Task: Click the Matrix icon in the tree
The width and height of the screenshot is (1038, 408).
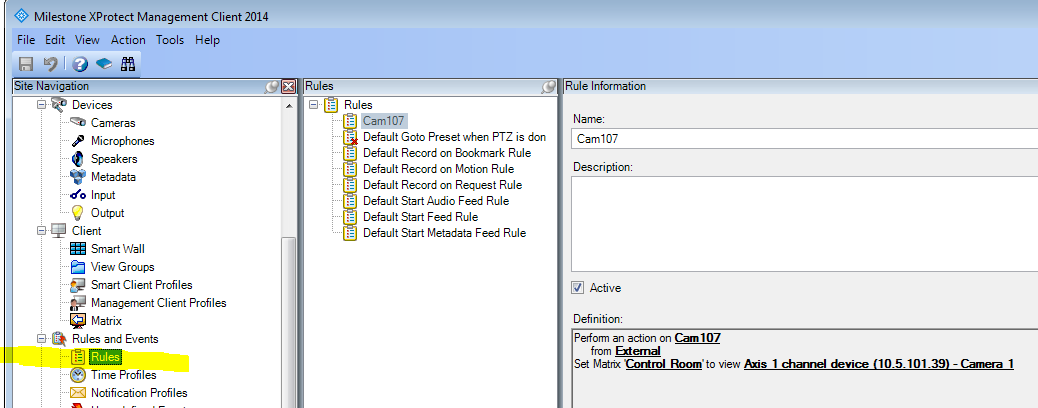Action: pyautogui.click(x=78, y=321)
